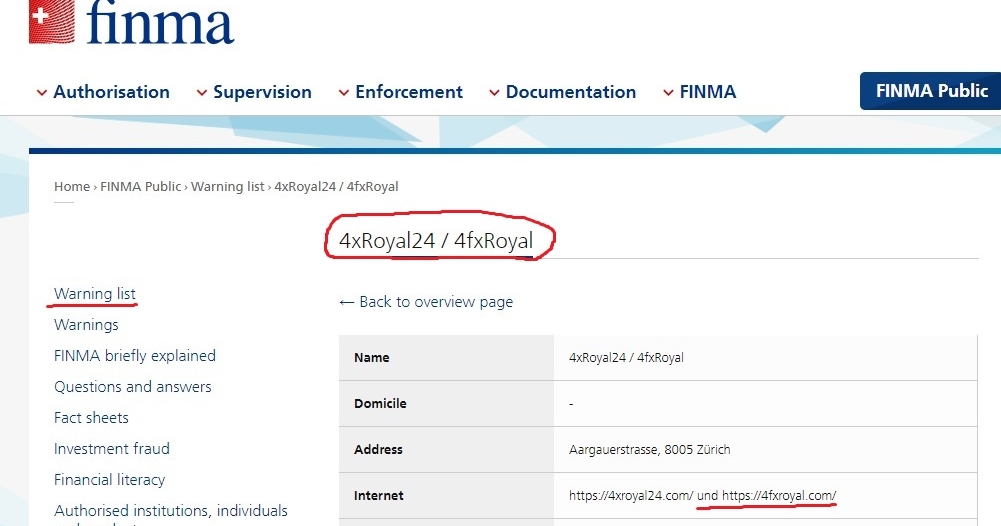Select the Internet row label

[379, 495]
